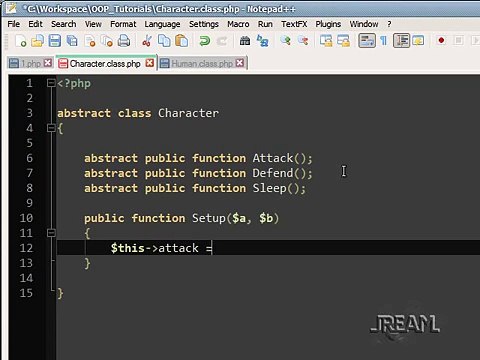Toggle show all characters pilcrow icon

point(384,41)
